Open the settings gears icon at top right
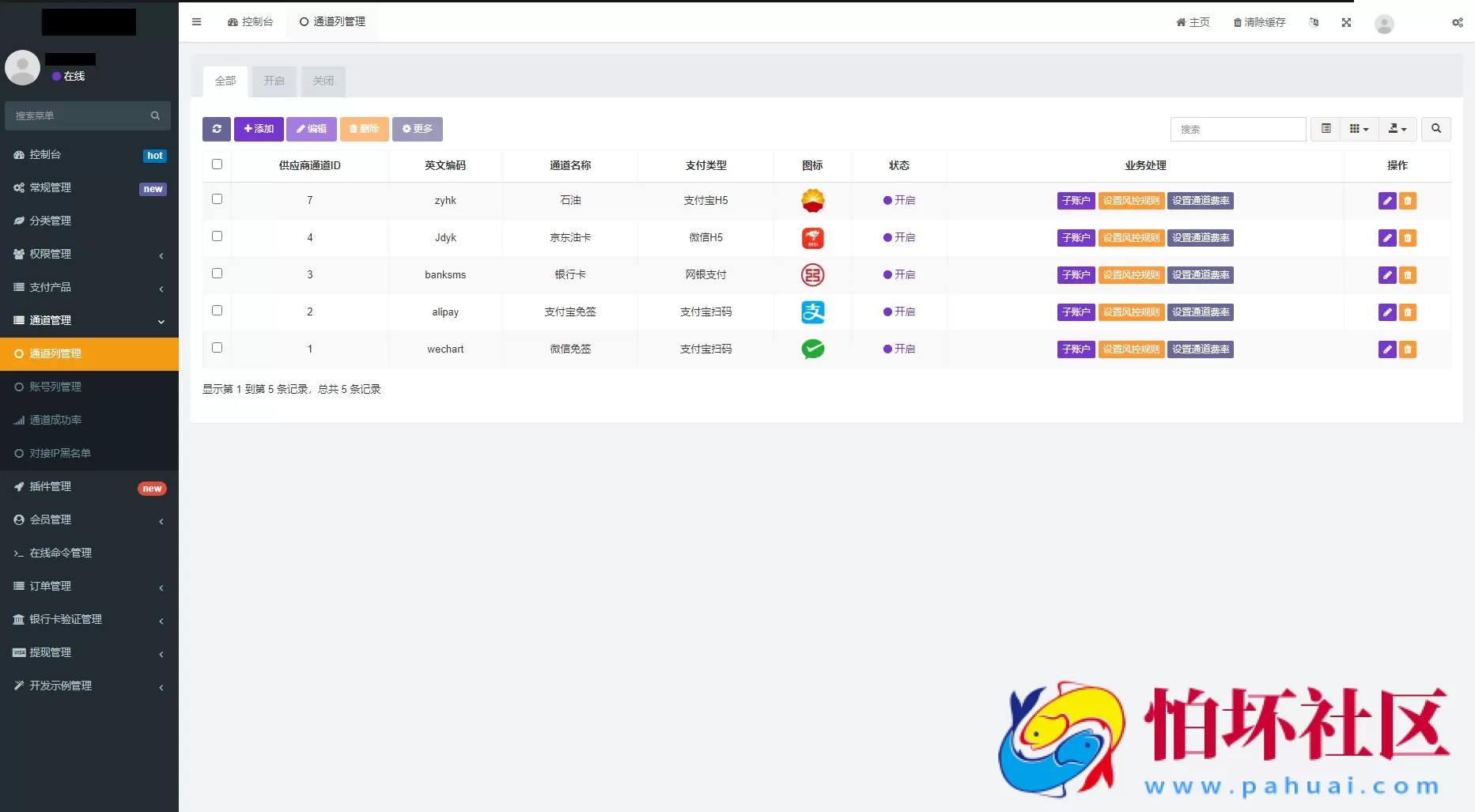1475x812 pixels. [x=1457, y=23]
